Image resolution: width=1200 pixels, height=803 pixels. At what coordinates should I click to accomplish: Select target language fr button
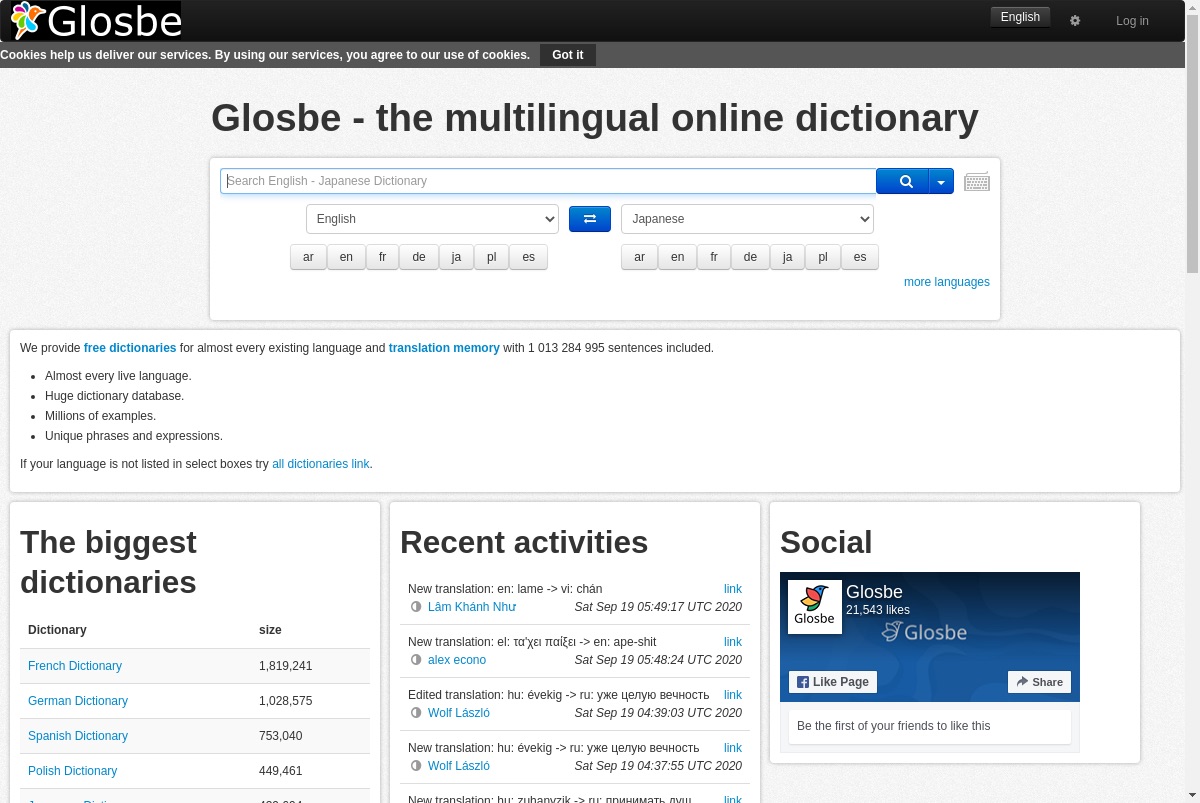tap(713, 257)
